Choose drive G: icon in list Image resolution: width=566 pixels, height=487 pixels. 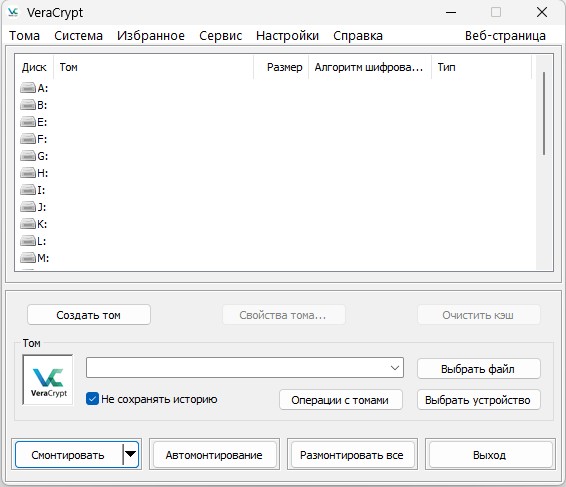[28, 156]
